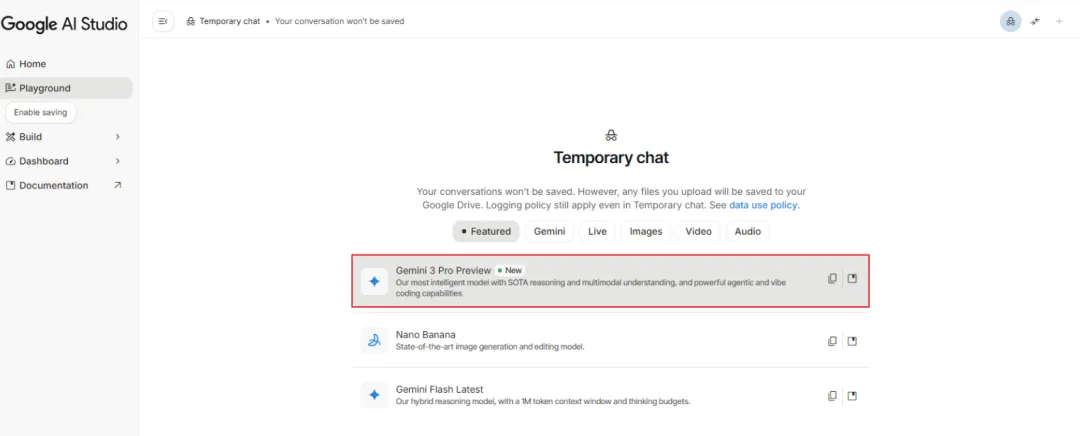
Task: Open Gemini 3 Pro Preview docs icon
Action: point(852,279)
